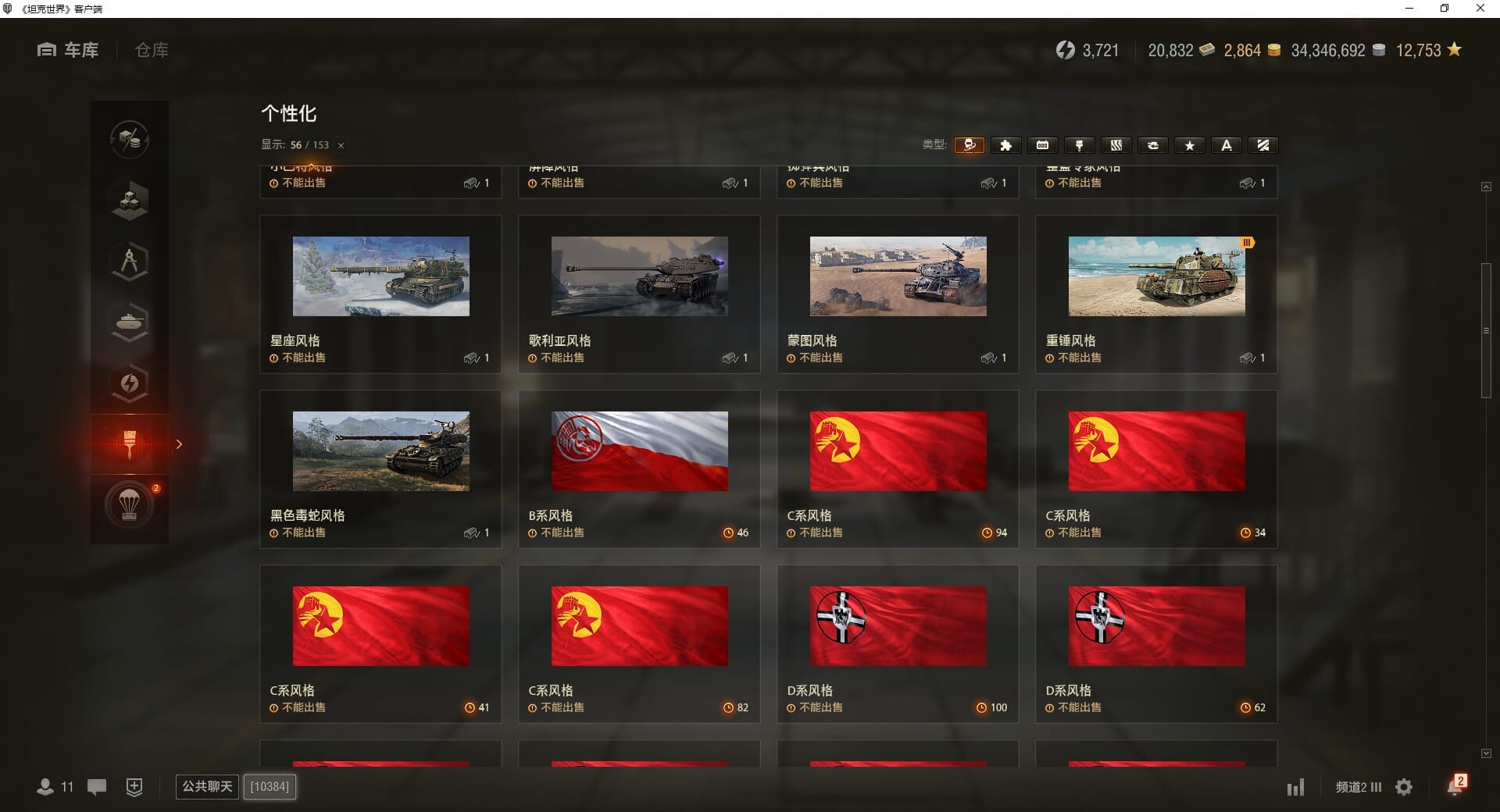The image size is (1500, 812).
Task: Open the 频道2 channel selector
Action: pos(1358,787)
